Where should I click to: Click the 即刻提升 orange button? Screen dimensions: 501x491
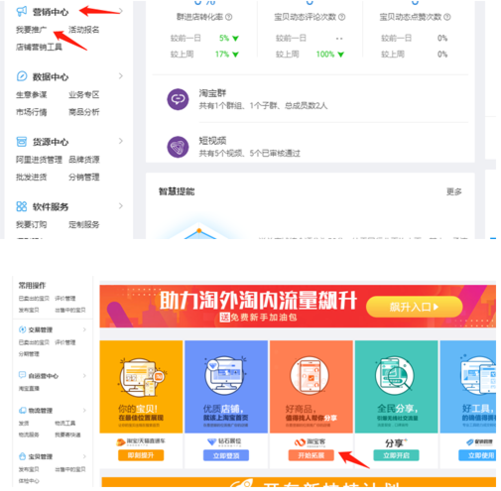point(141,455)
